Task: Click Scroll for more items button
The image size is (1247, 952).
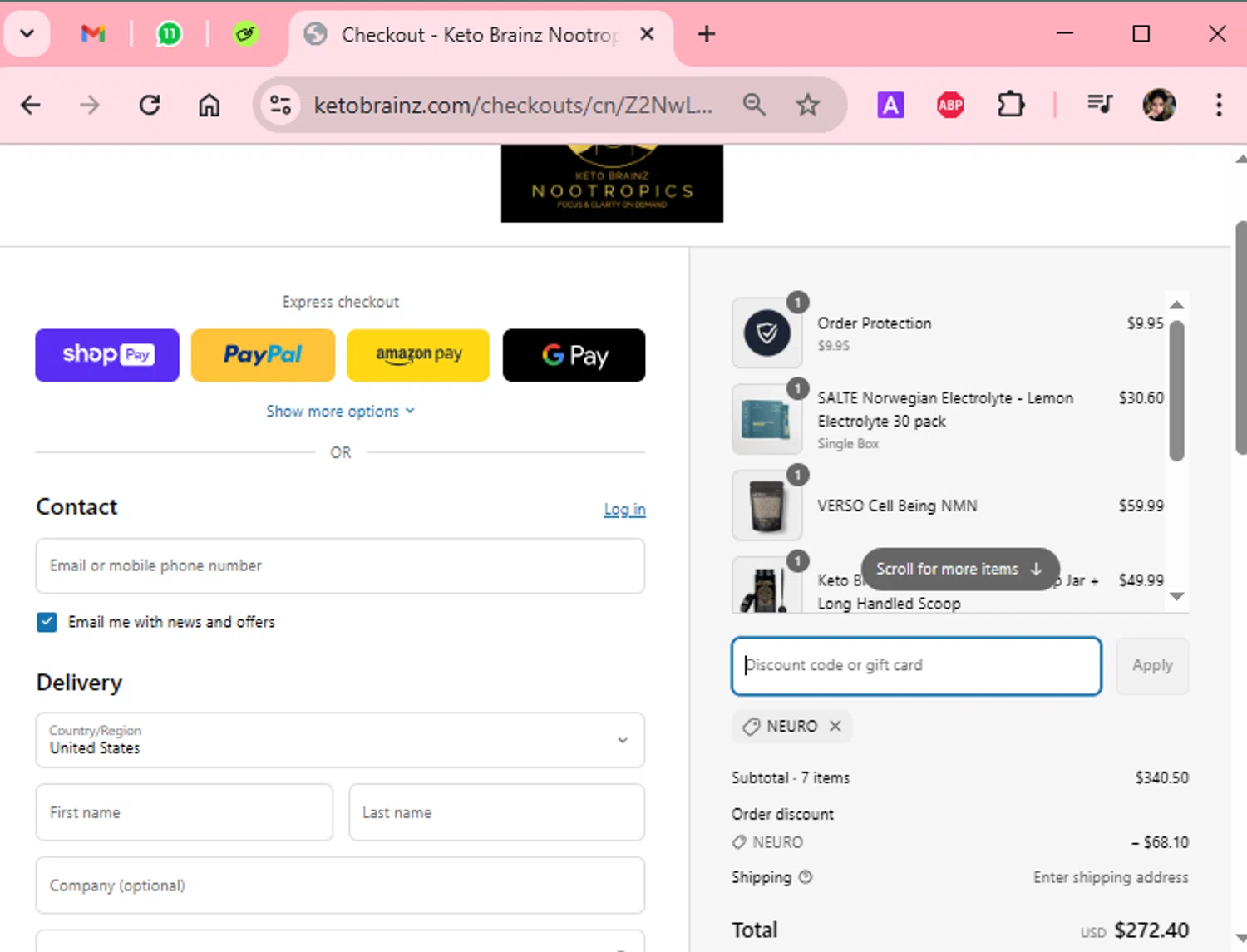Action: point(960,569)
